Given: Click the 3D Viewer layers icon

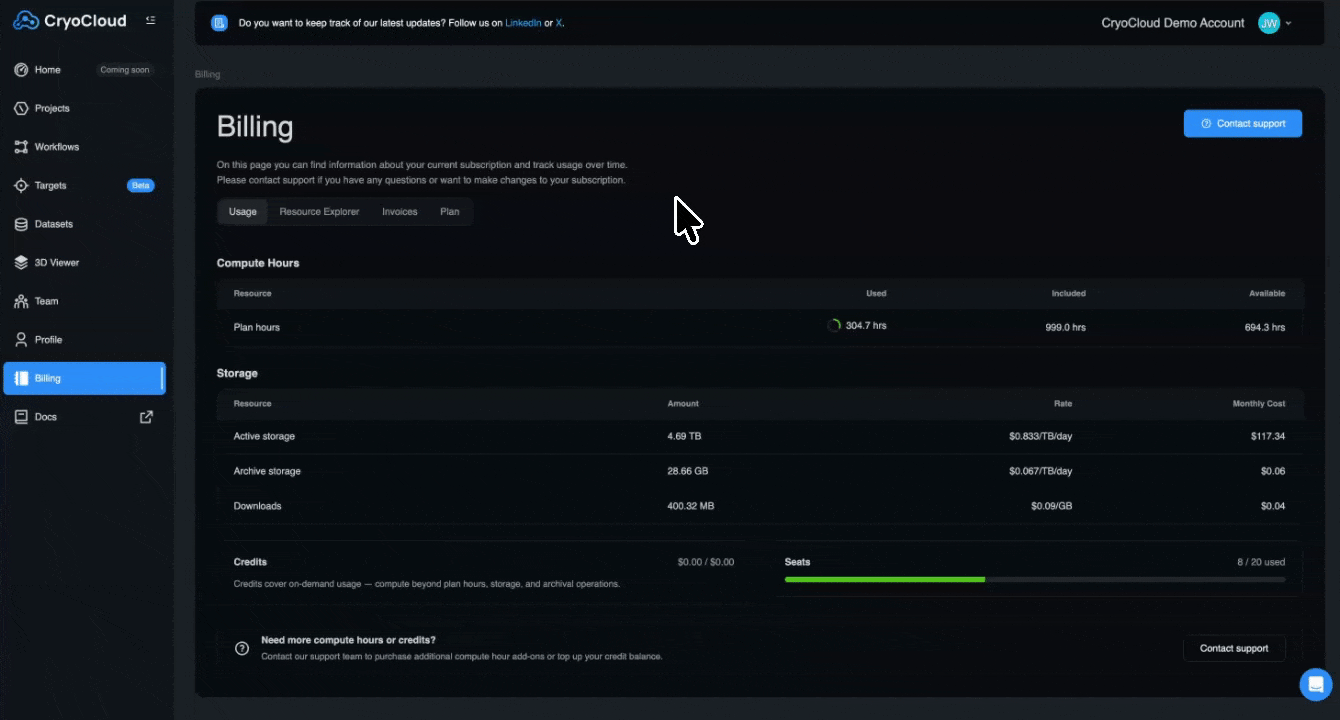Looking at the screenshot, I should point(21,263).
